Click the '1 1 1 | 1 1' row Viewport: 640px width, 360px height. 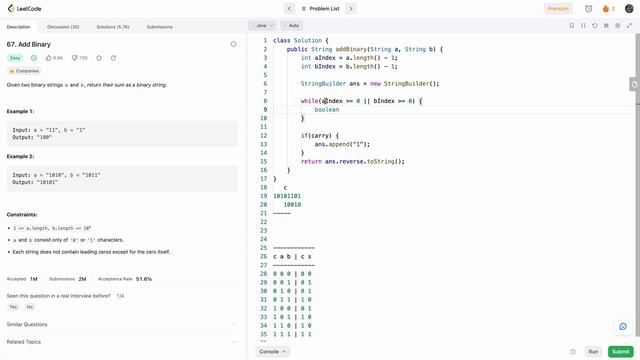pos(292,334)
